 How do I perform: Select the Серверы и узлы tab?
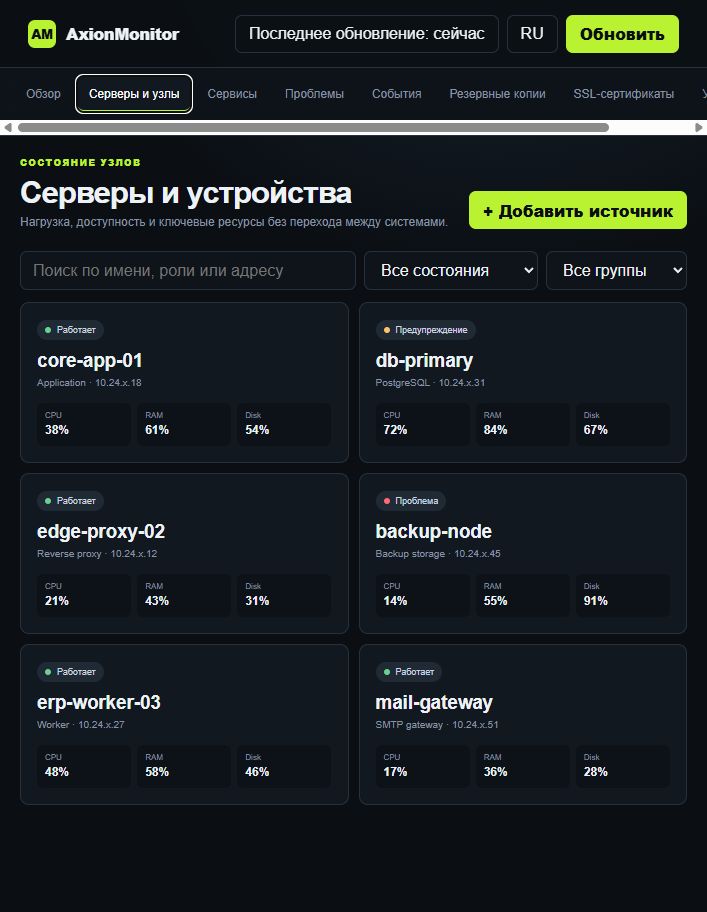[x=134, y=94]
